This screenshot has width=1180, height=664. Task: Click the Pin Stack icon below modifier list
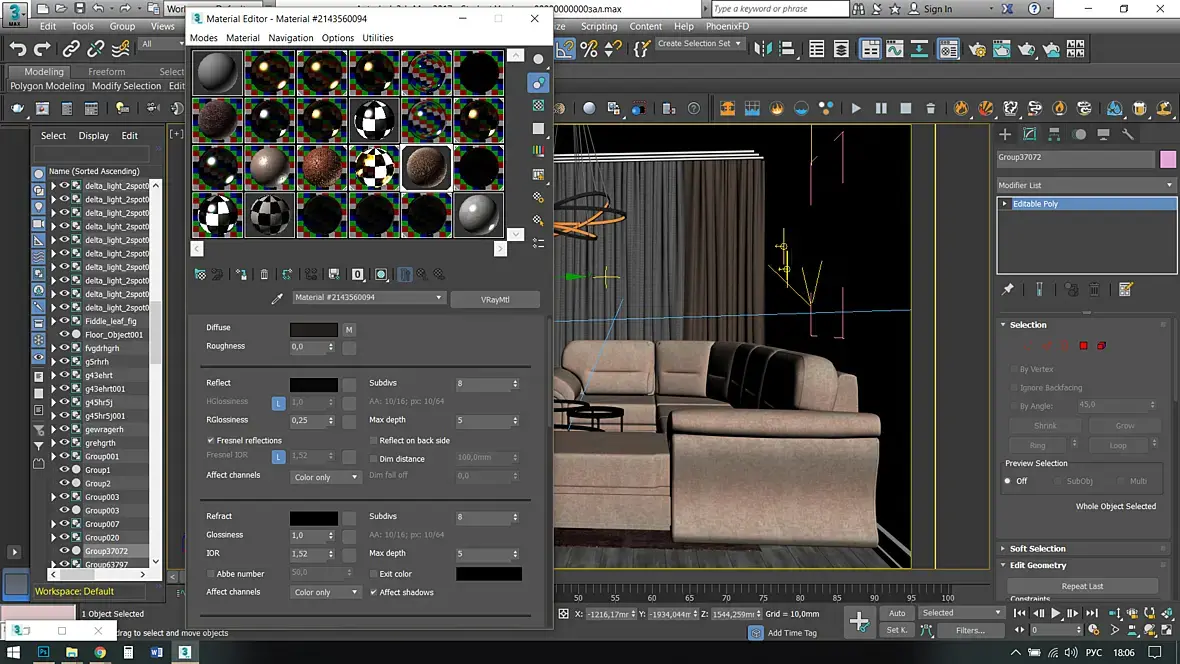coord(1008,290)
